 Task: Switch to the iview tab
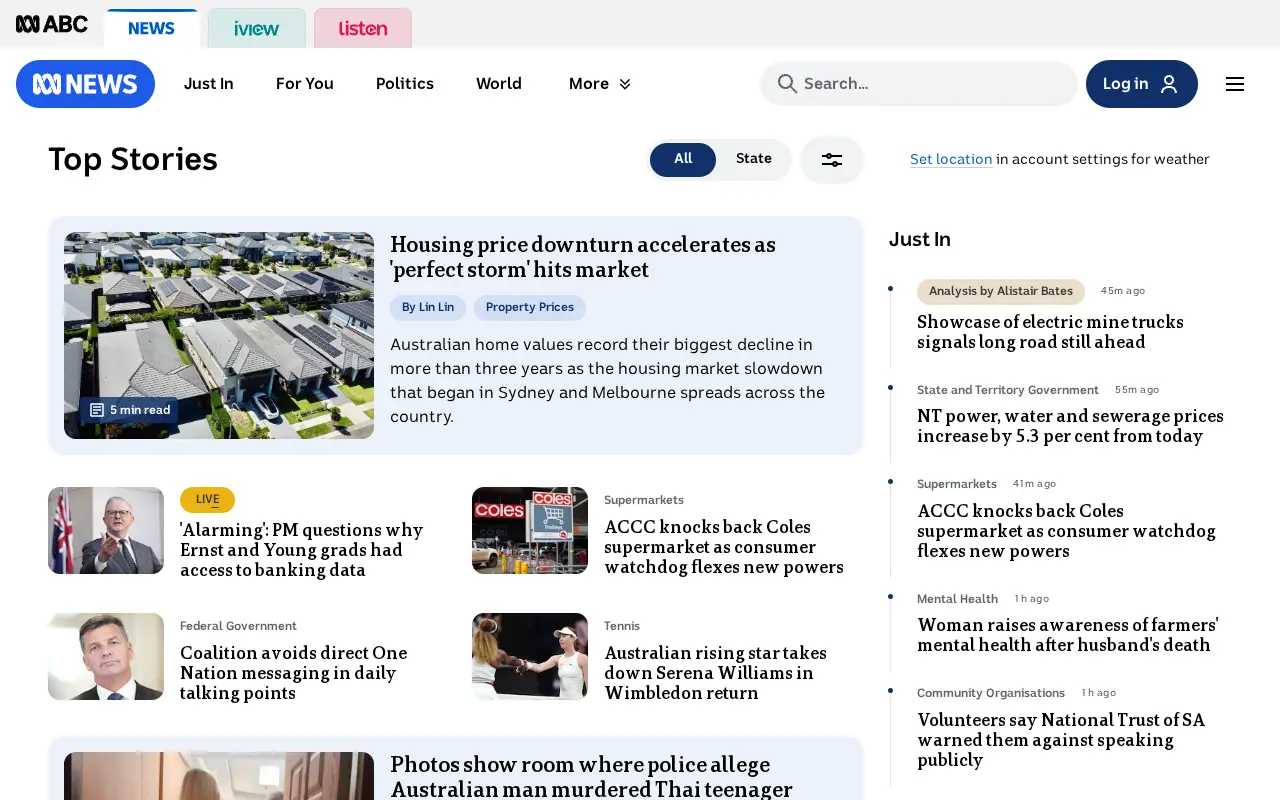point(257,28)
